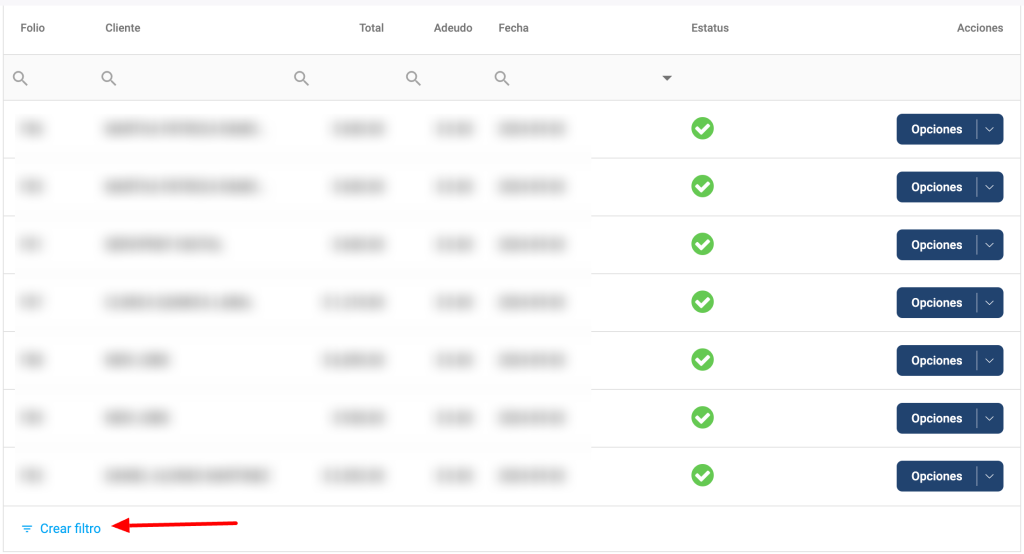Click the green status check in sixth row
Screen dimensions: 1024x554
[x=703, y=417]
